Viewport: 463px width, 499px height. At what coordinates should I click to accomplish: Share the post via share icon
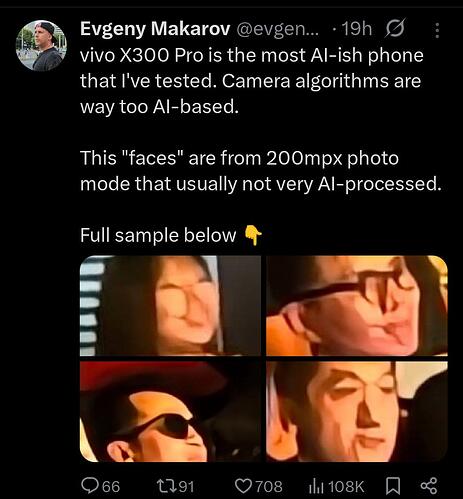[x=429, y=486]
